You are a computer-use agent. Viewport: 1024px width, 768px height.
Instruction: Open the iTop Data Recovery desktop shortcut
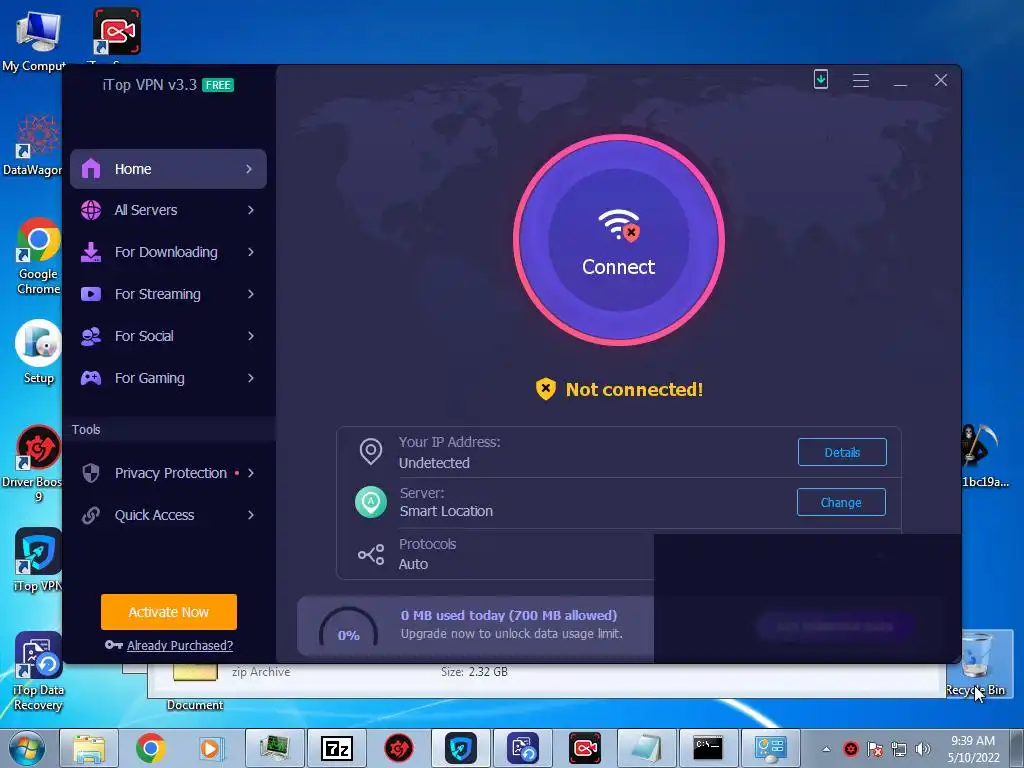point(38,671)
